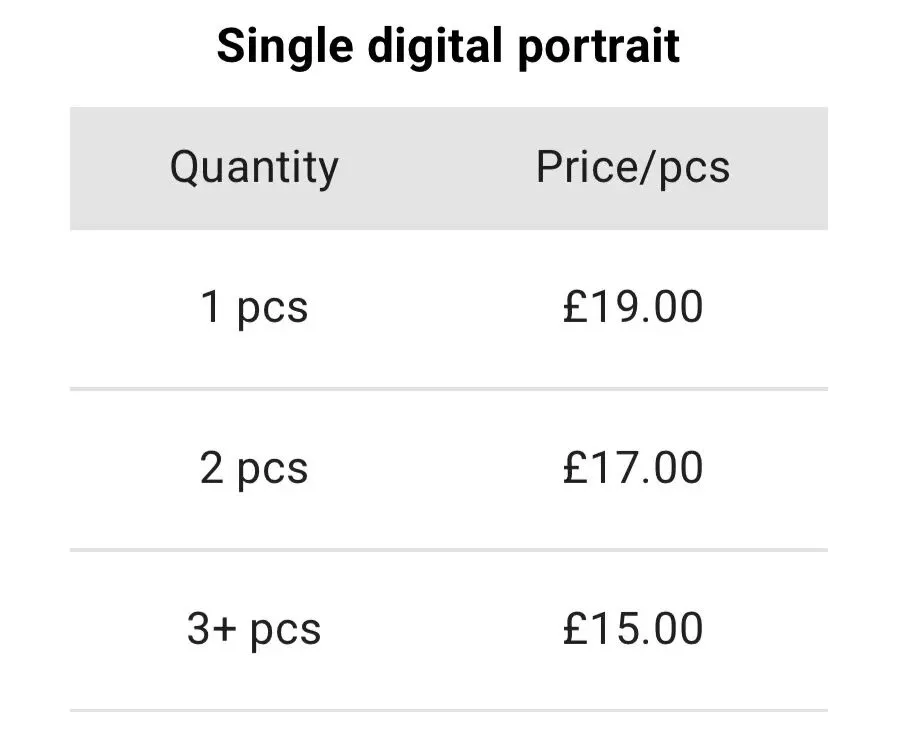Click the digit 2 in "2 pcs"

point(212,467)
